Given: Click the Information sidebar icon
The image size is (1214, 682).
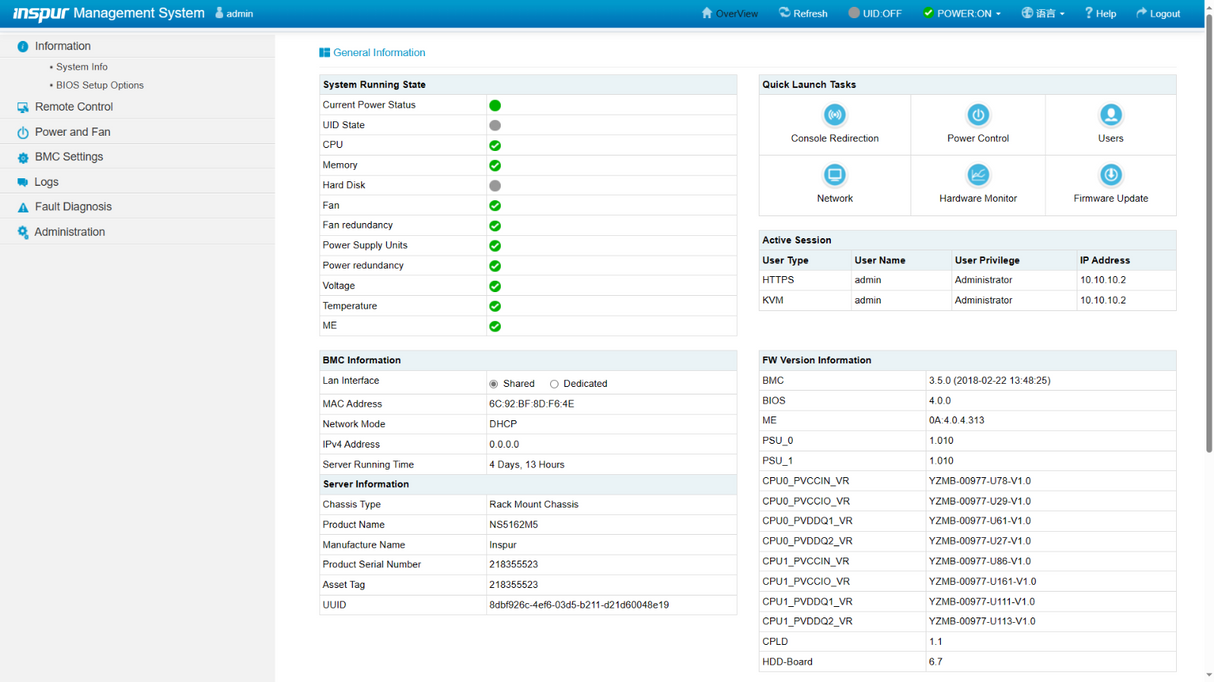Looking at the screenshot, I should point(23,47).
